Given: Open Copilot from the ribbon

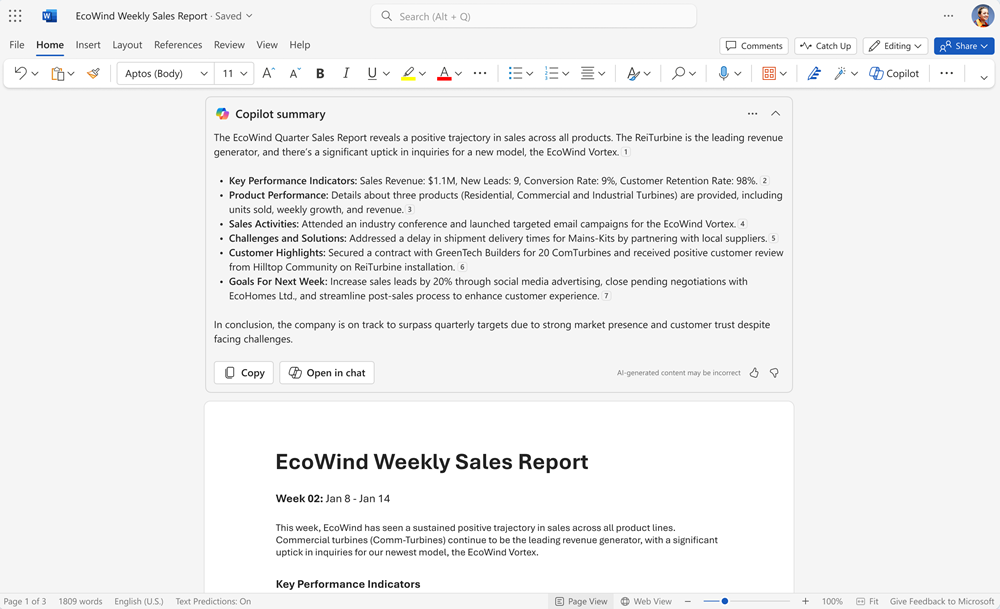Looking at the screenshot, I should [893, 73].
